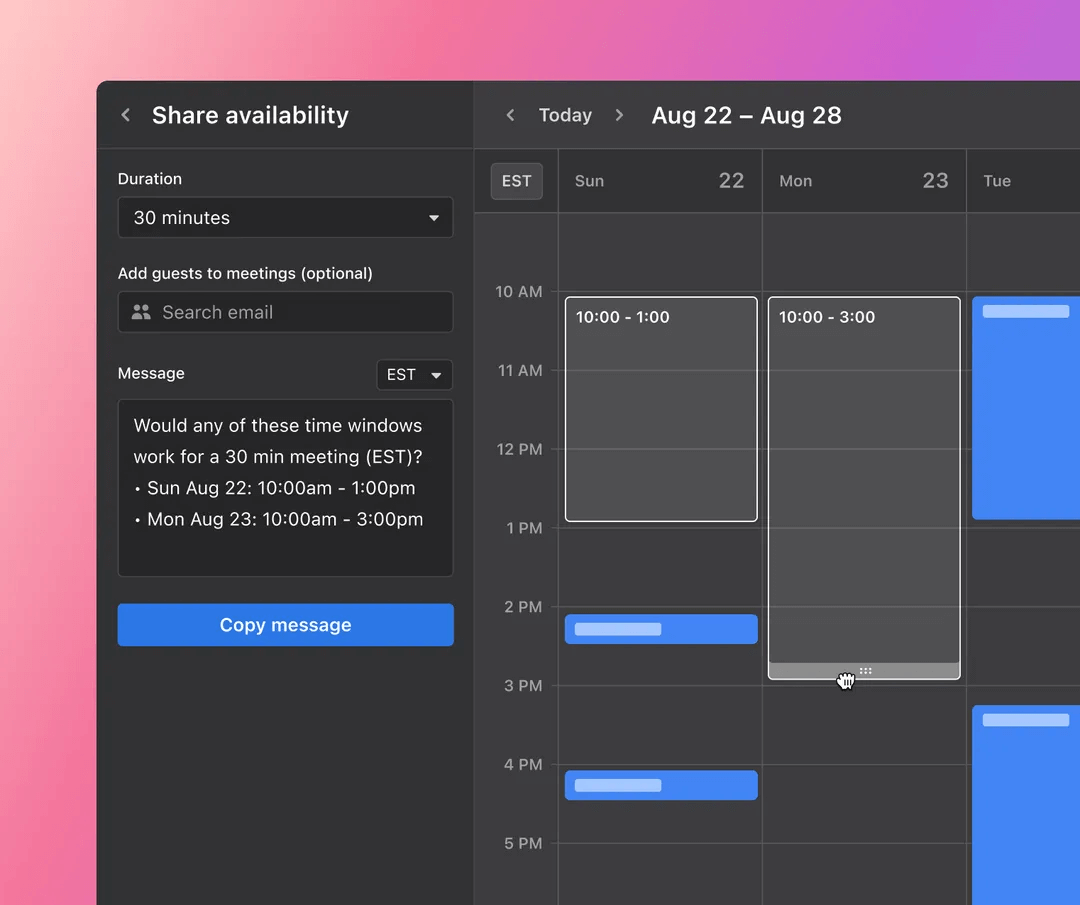This screenshot has width=1080, height=905.
Task: Open the Tuesday morning blue event
Action: pos(1026,408)
